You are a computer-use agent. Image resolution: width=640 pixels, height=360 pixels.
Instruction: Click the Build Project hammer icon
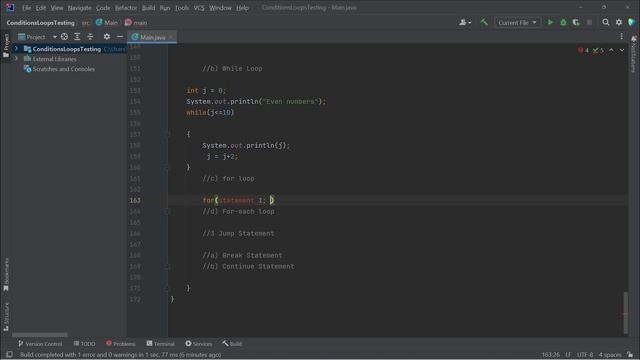point(484,22)
